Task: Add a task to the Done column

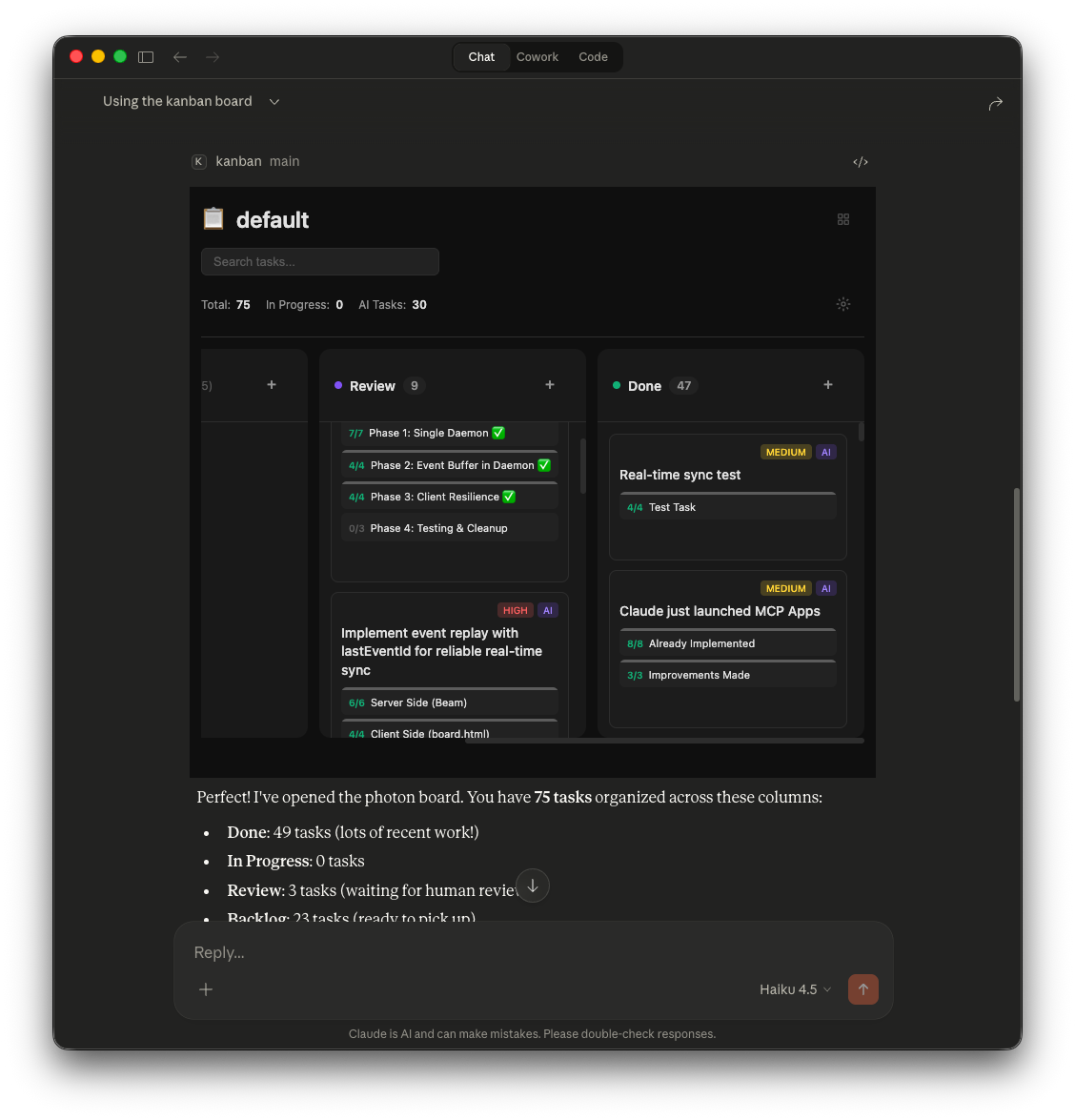Action: click(x=827, y=385)
